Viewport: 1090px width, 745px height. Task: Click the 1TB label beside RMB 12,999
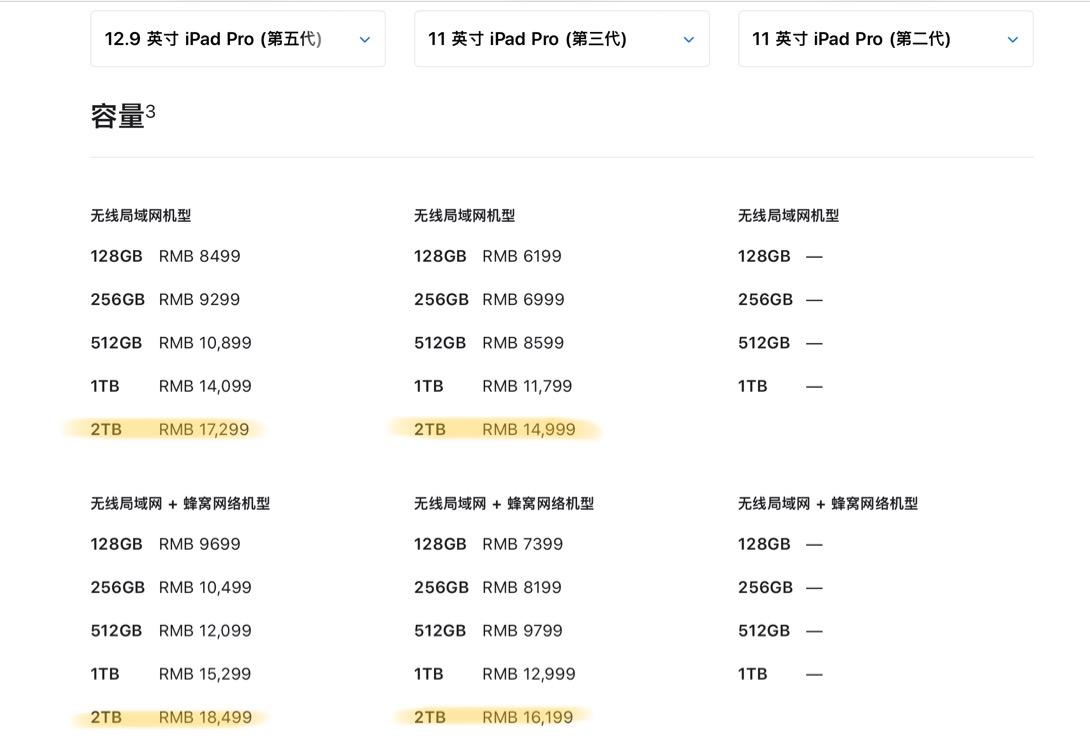[x=429, y=673]
